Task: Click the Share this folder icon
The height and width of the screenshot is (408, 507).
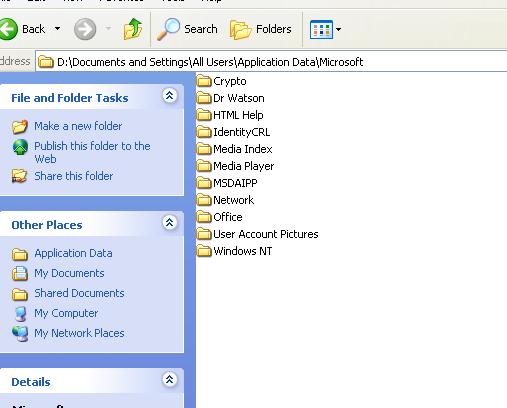Action: [19, 176]
